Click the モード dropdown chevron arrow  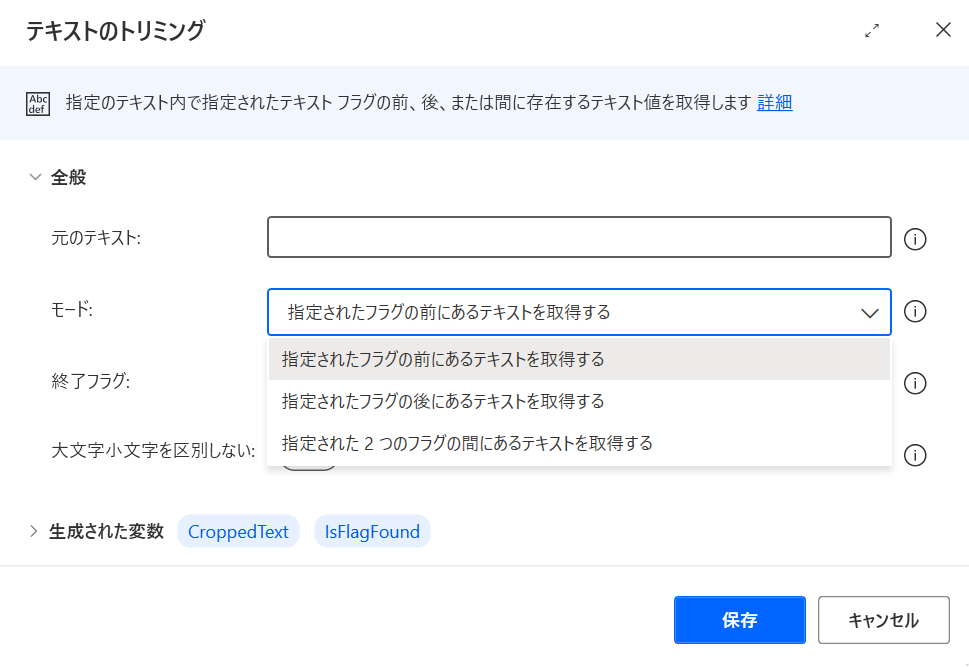(x=870, y=313)
